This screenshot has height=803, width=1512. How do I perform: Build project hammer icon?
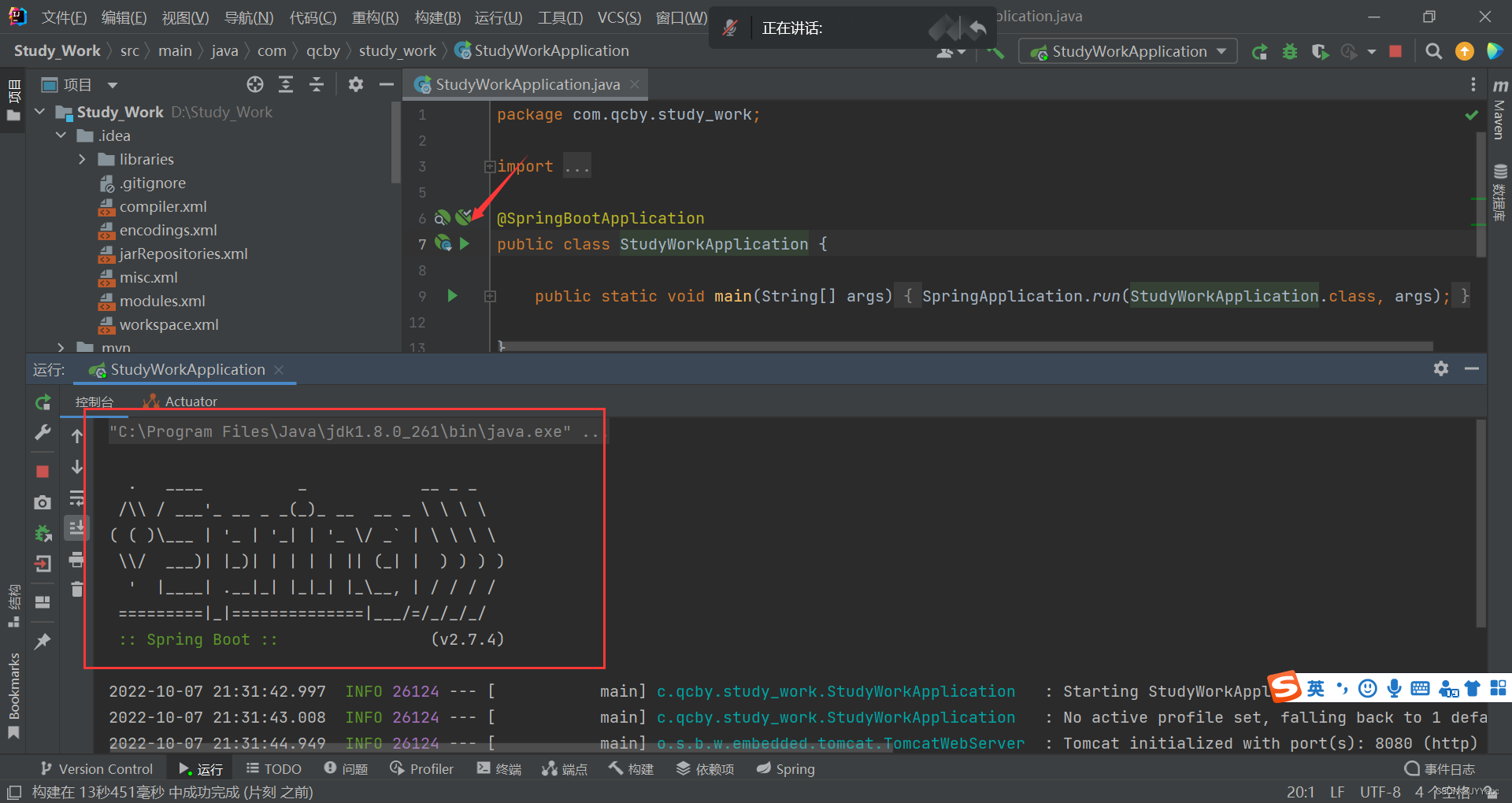(x=995, y=52)
